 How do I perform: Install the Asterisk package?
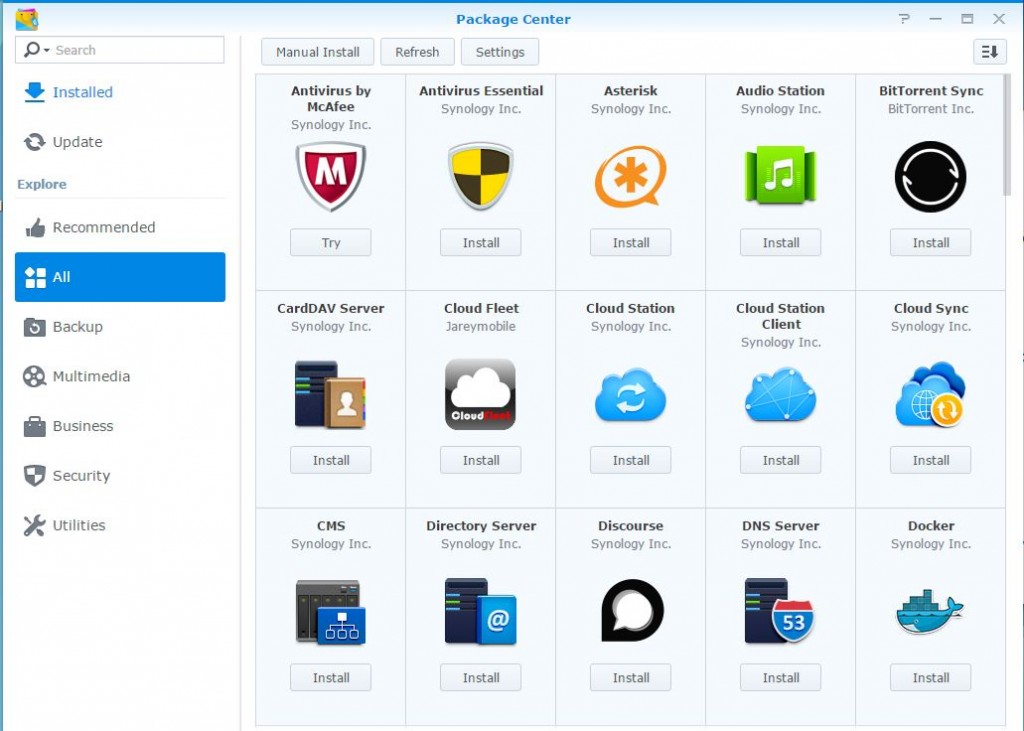[x=630, y=242]
